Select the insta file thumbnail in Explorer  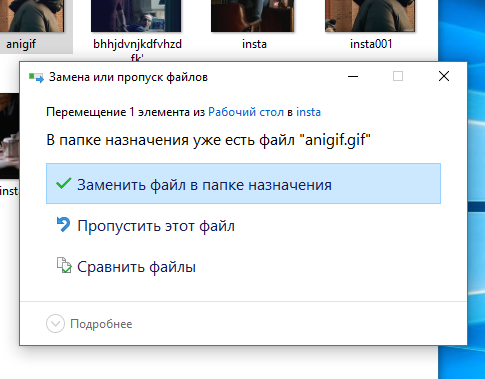point(252,16)
